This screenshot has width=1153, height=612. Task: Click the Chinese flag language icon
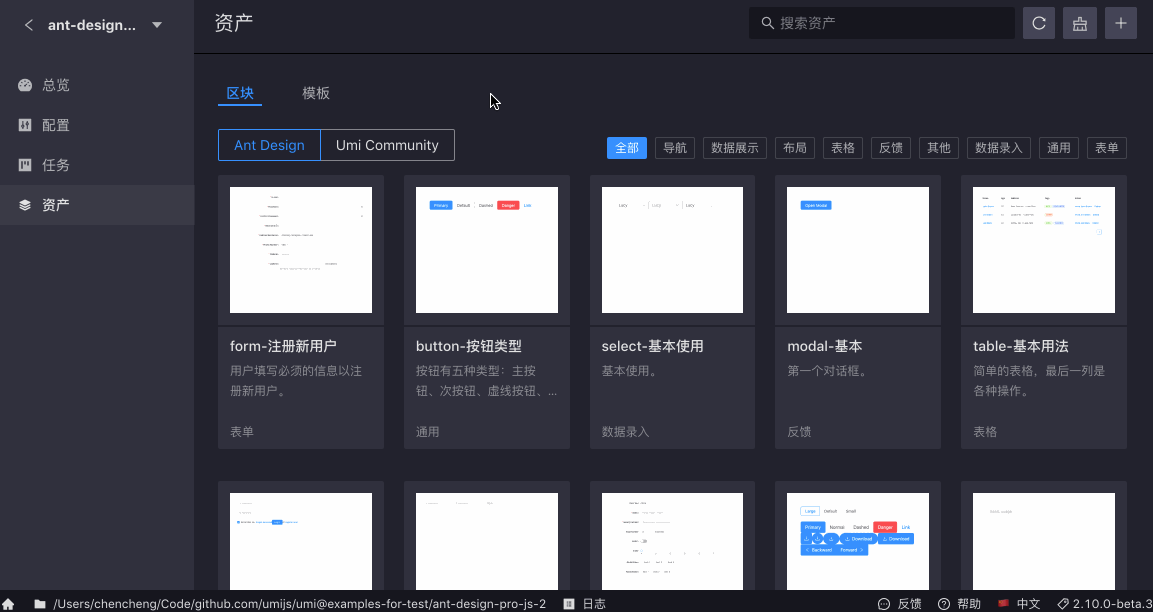point(1004,604)
